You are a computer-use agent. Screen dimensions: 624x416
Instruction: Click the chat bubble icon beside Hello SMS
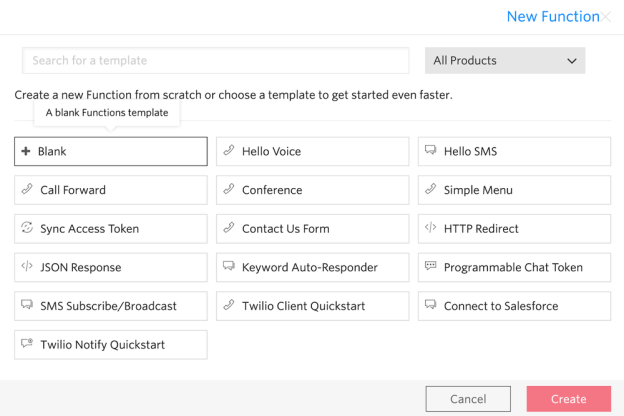tap(431, 152)
